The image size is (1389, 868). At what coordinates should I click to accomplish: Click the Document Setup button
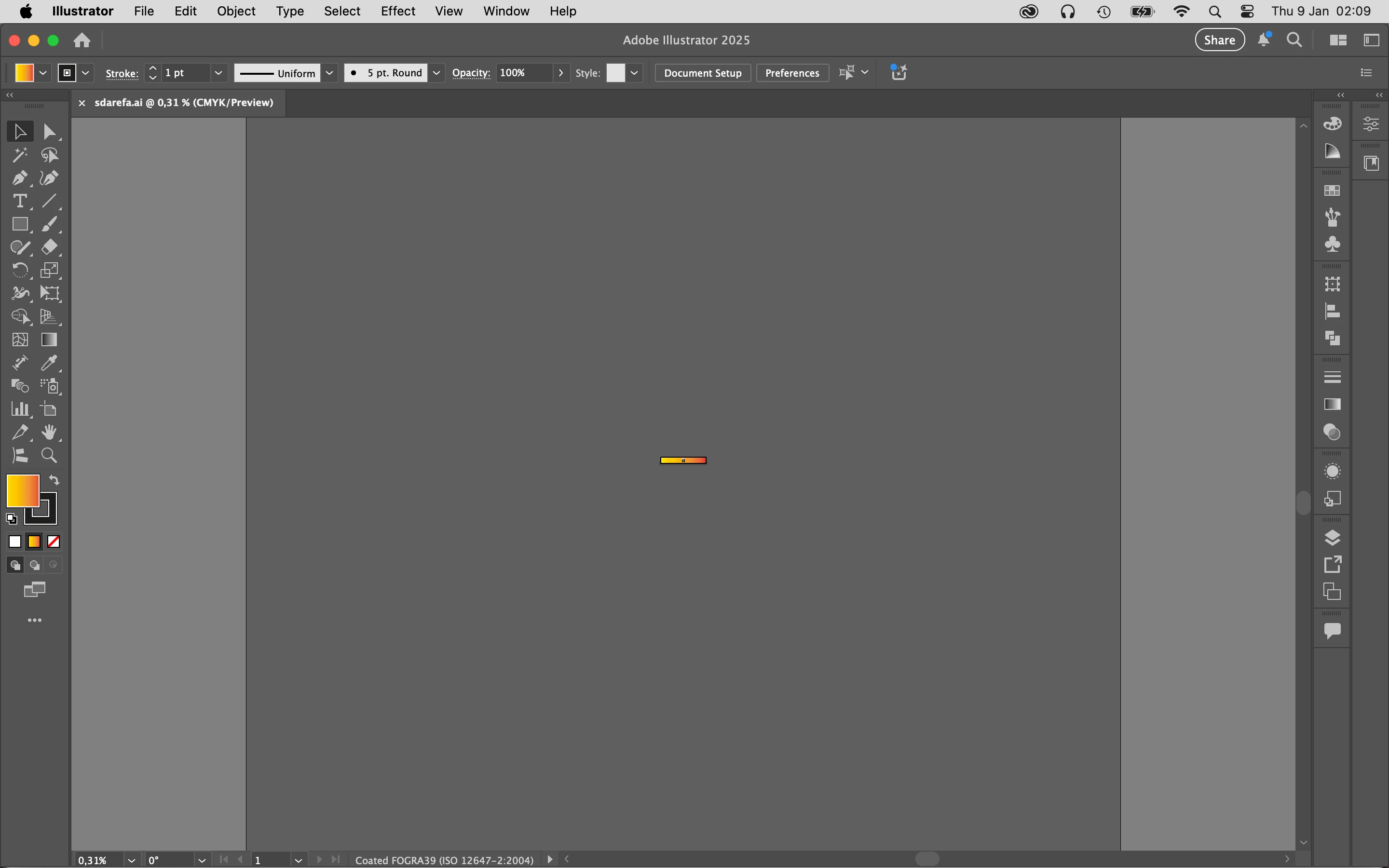pos(703,73)
